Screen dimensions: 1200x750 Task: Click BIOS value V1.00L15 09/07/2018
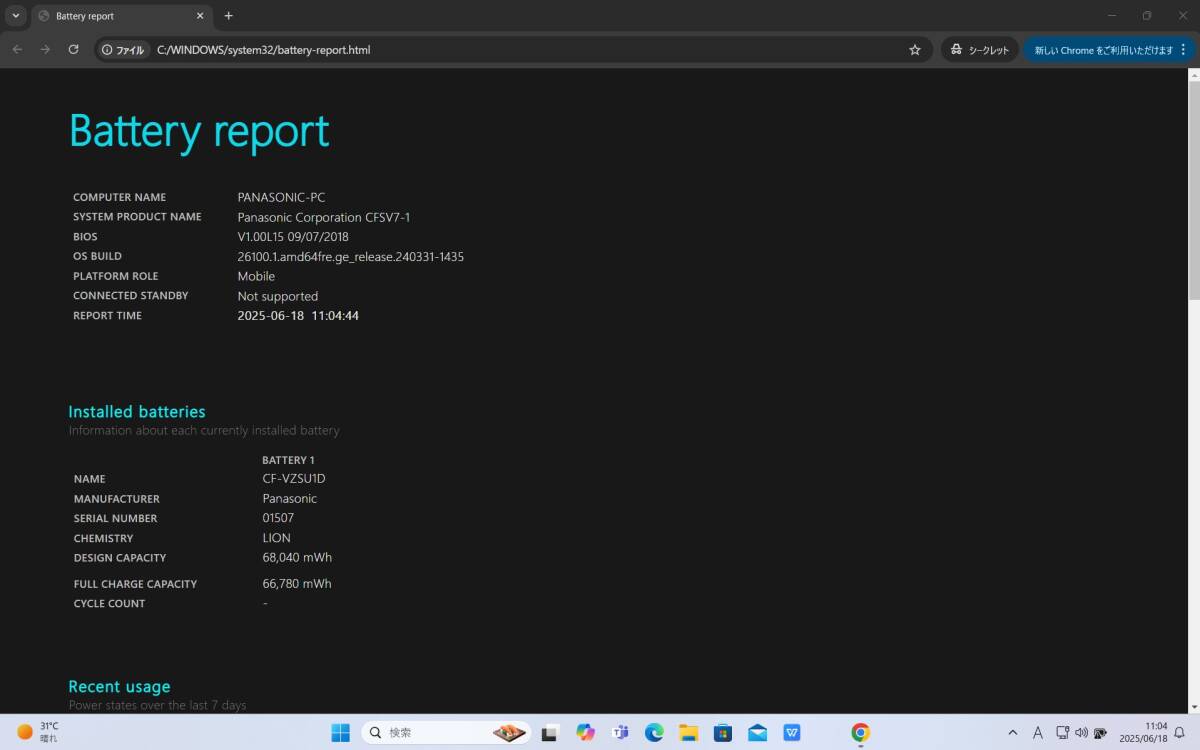(x=293, y=237)
